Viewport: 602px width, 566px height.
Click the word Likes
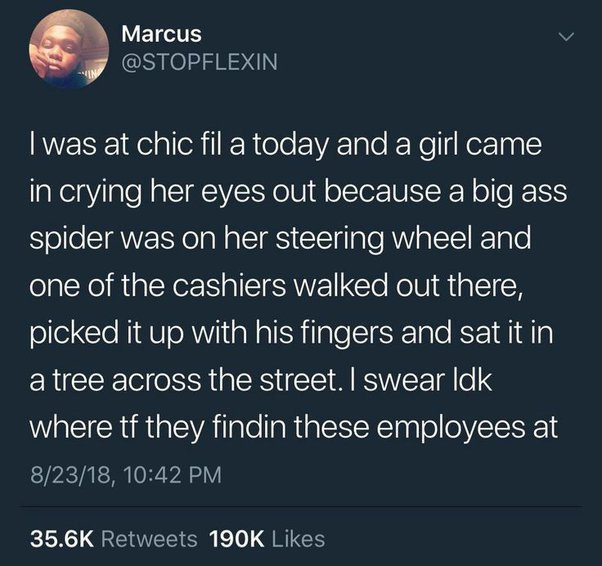coord(298,538)
